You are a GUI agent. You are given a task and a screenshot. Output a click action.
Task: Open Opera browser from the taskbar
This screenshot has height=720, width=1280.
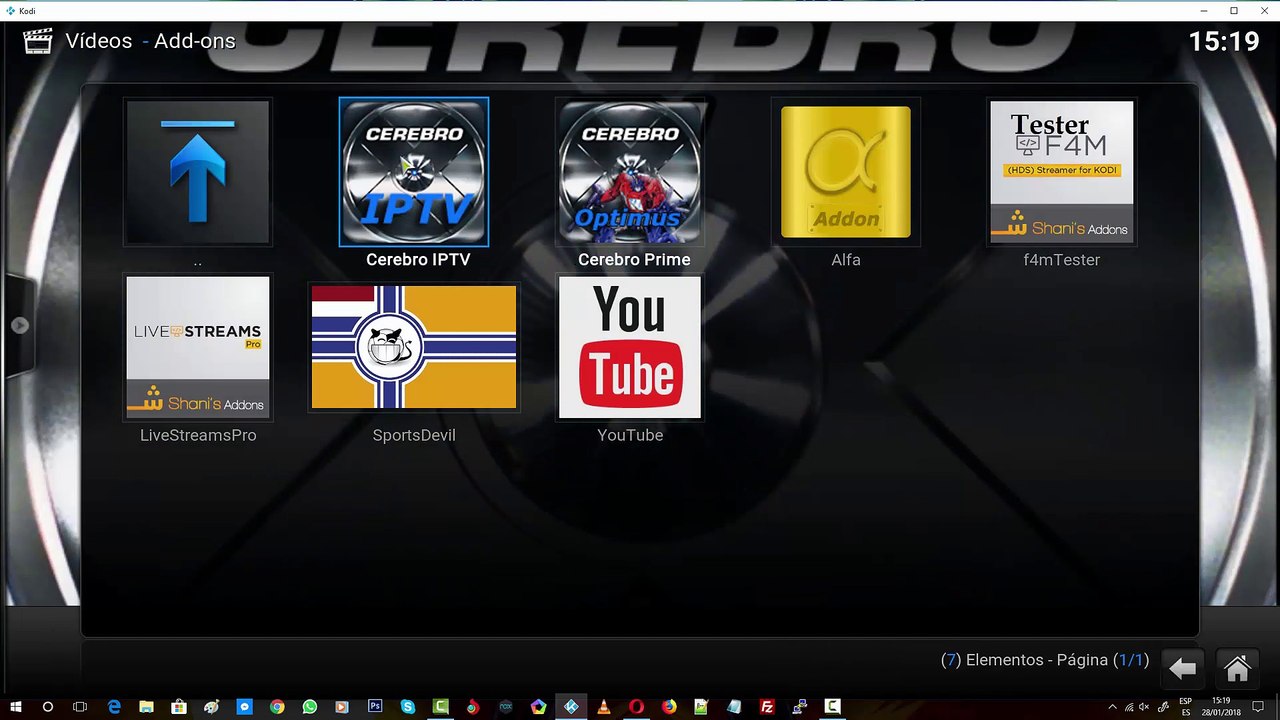636,707
